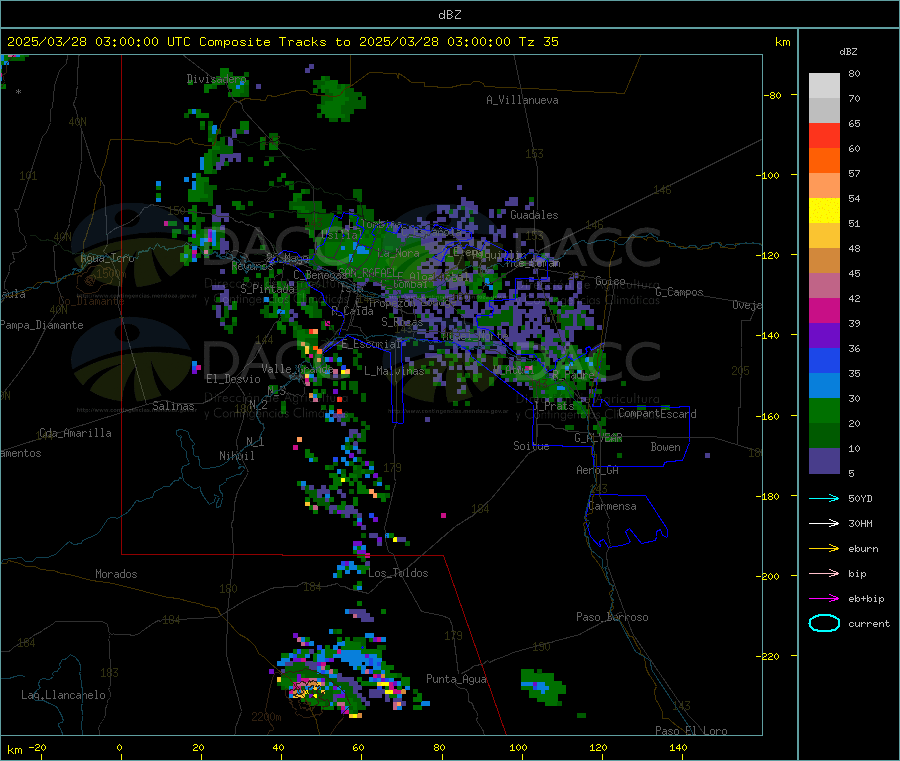Click the white 30HM arrow in legend
Screen dimensions: 900x761
[824, 523]
